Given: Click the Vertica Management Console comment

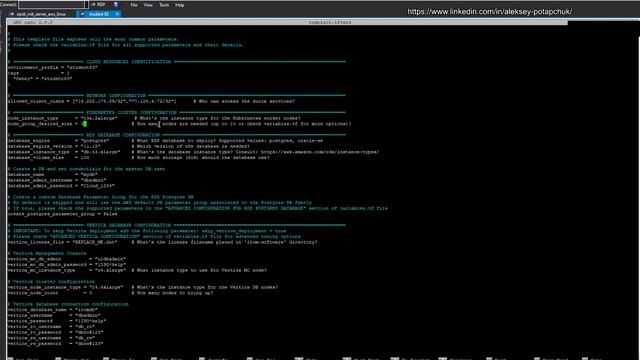Looking at the screenshot, I should pos(47,253).
